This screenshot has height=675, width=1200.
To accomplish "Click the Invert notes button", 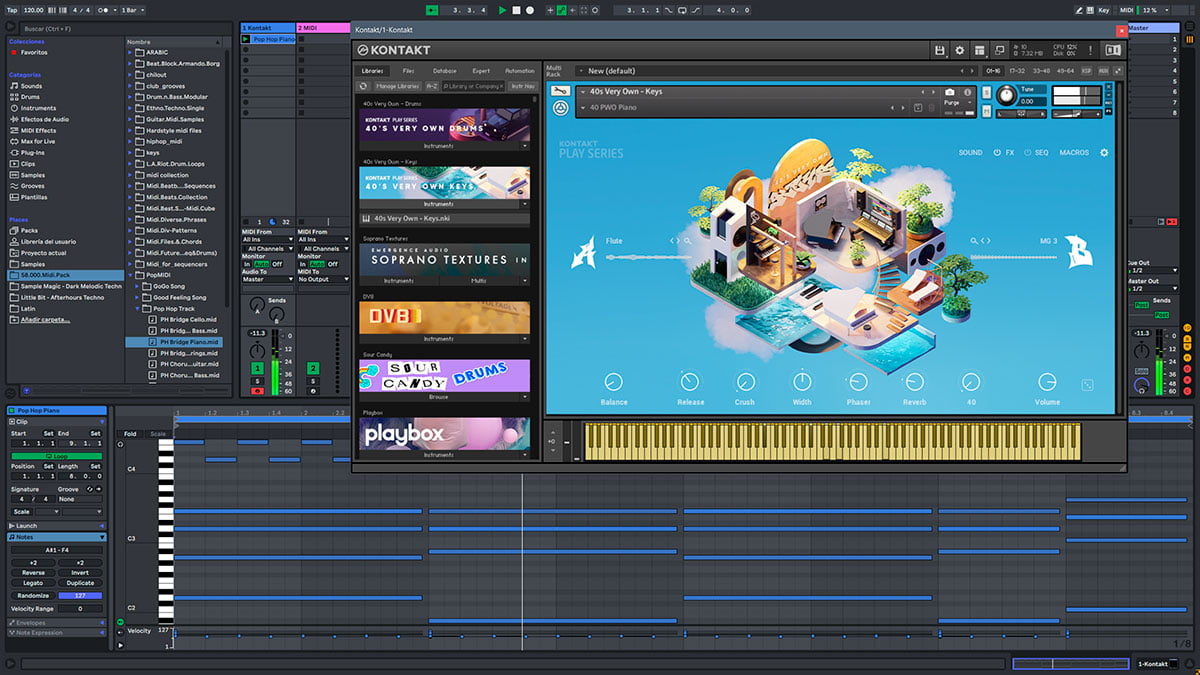I will pyautogui.click(x=80, y=573).
